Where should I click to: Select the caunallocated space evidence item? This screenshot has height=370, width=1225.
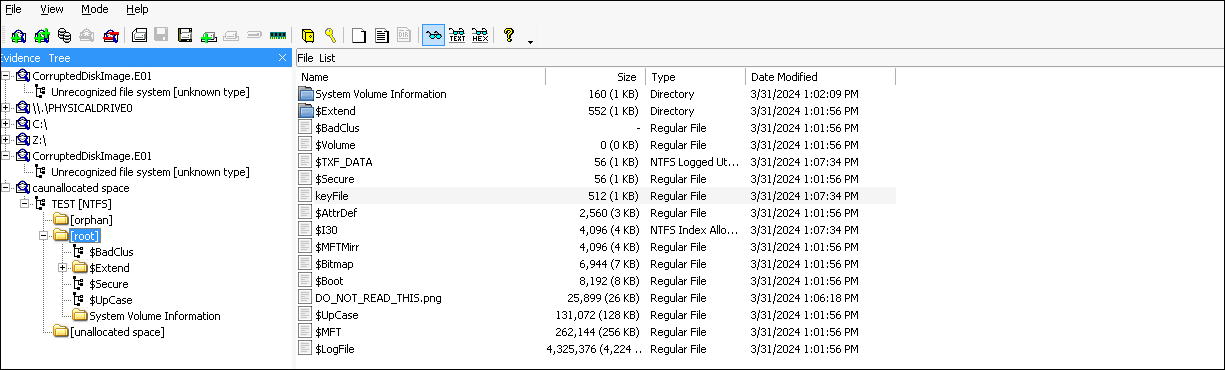(80, 188)
